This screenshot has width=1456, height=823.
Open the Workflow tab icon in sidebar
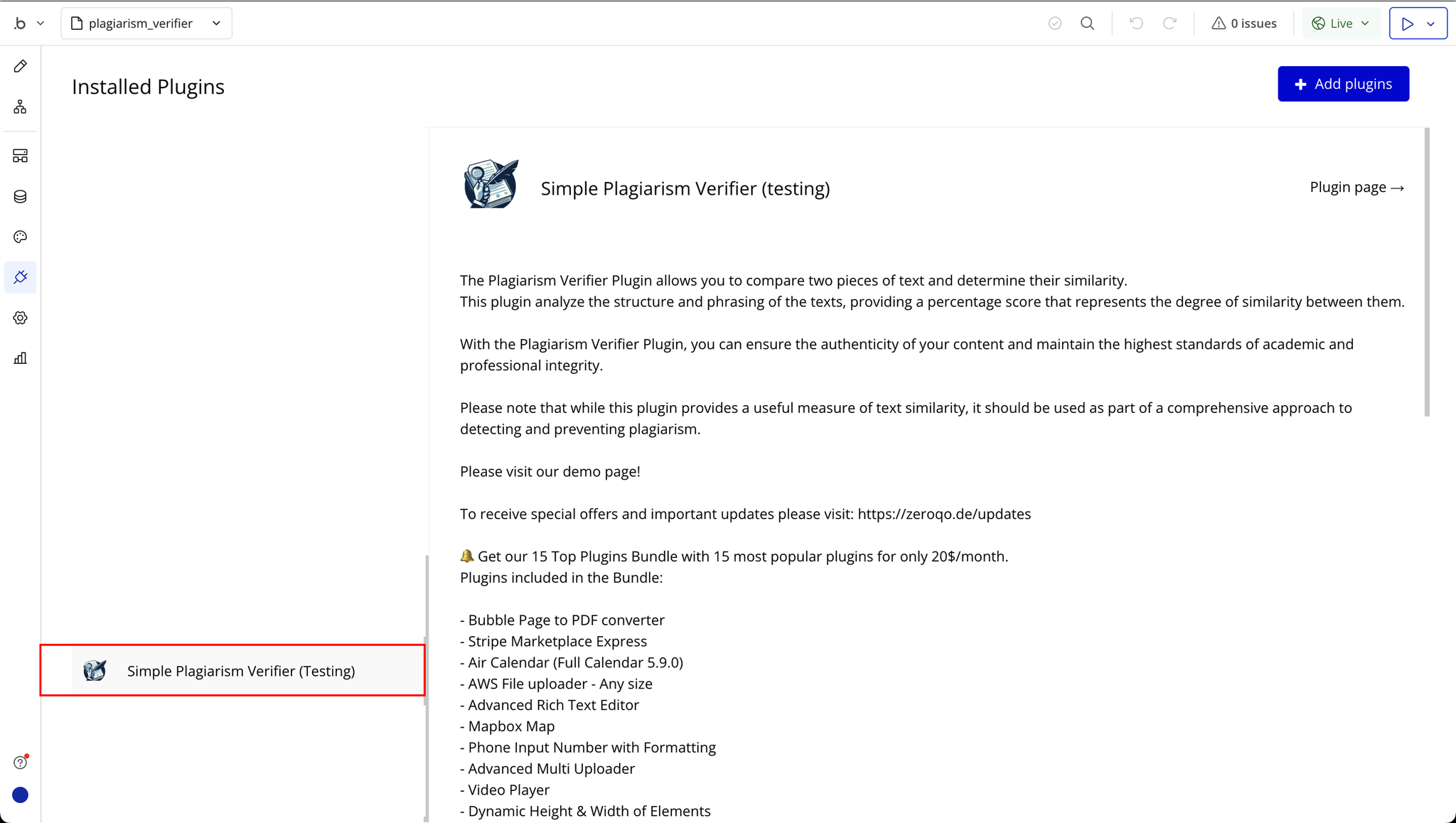pos(20,107)
